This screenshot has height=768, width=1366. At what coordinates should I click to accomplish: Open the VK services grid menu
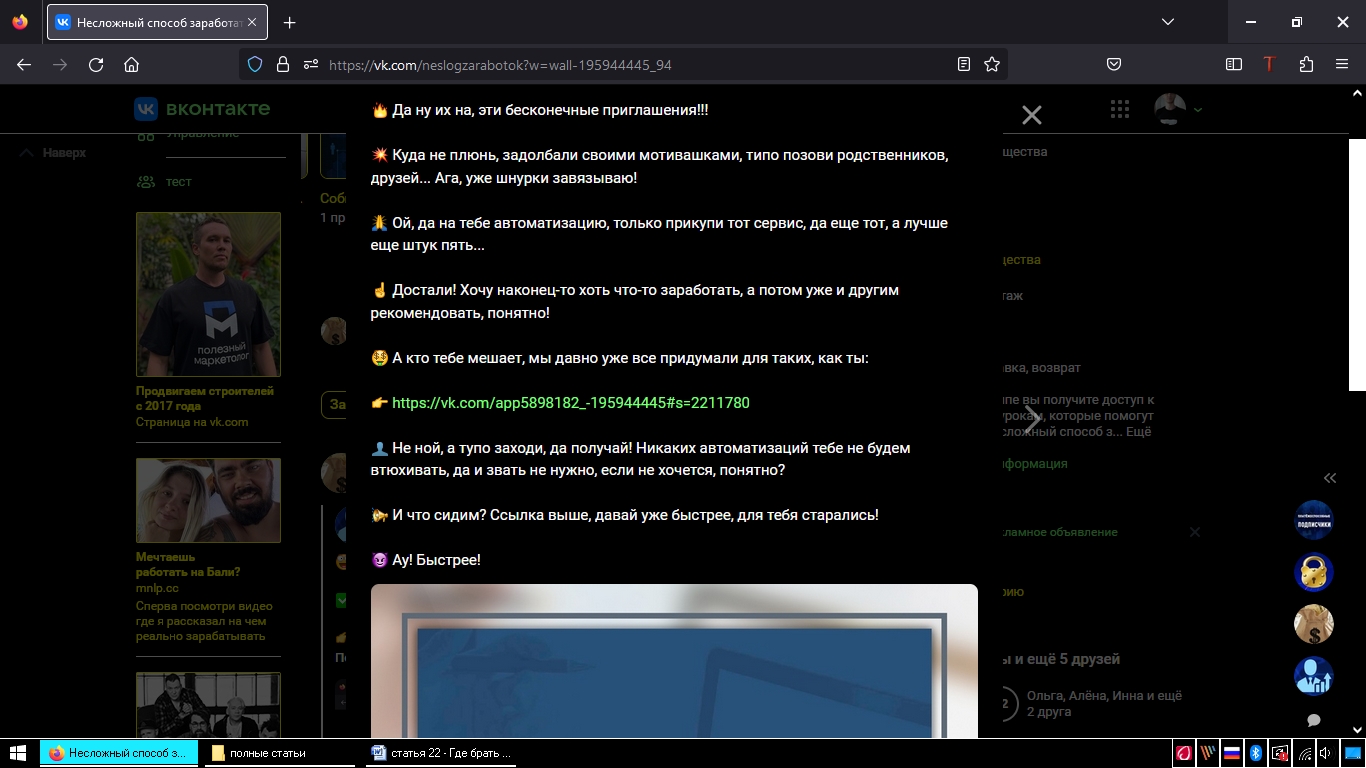1120,109
